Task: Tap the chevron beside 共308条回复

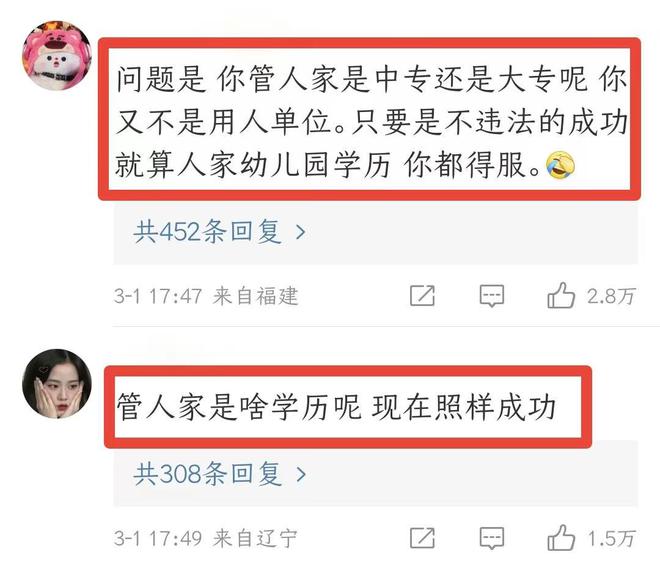Action: 301,475
